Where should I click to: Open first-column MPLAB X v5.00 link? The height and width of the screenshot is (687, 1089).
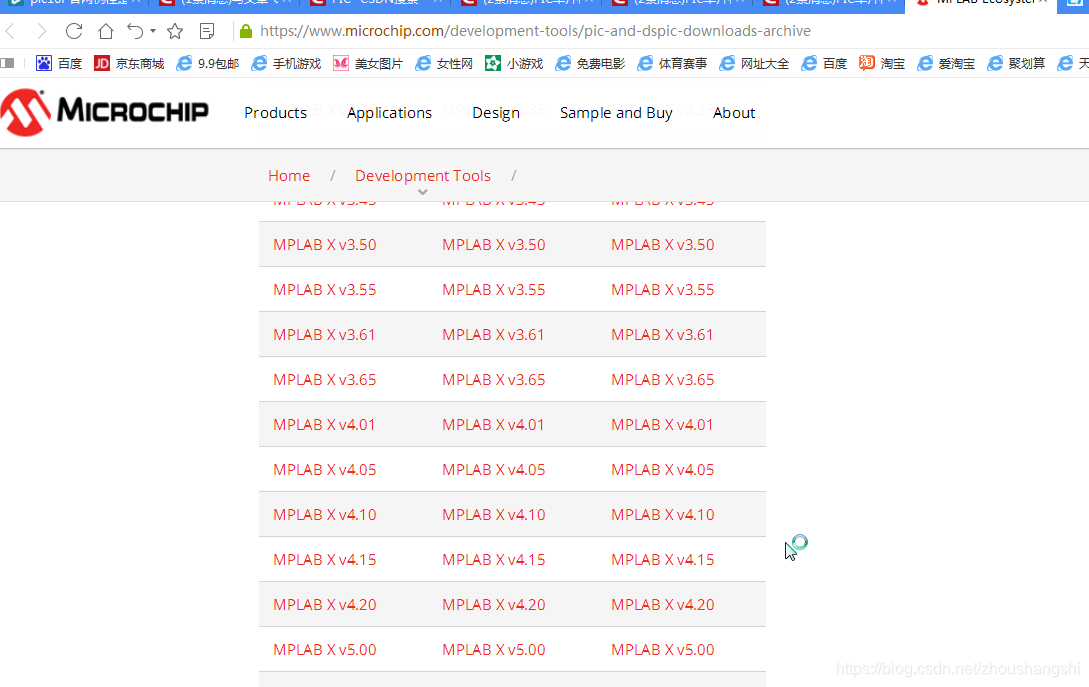tap(324, 650)
